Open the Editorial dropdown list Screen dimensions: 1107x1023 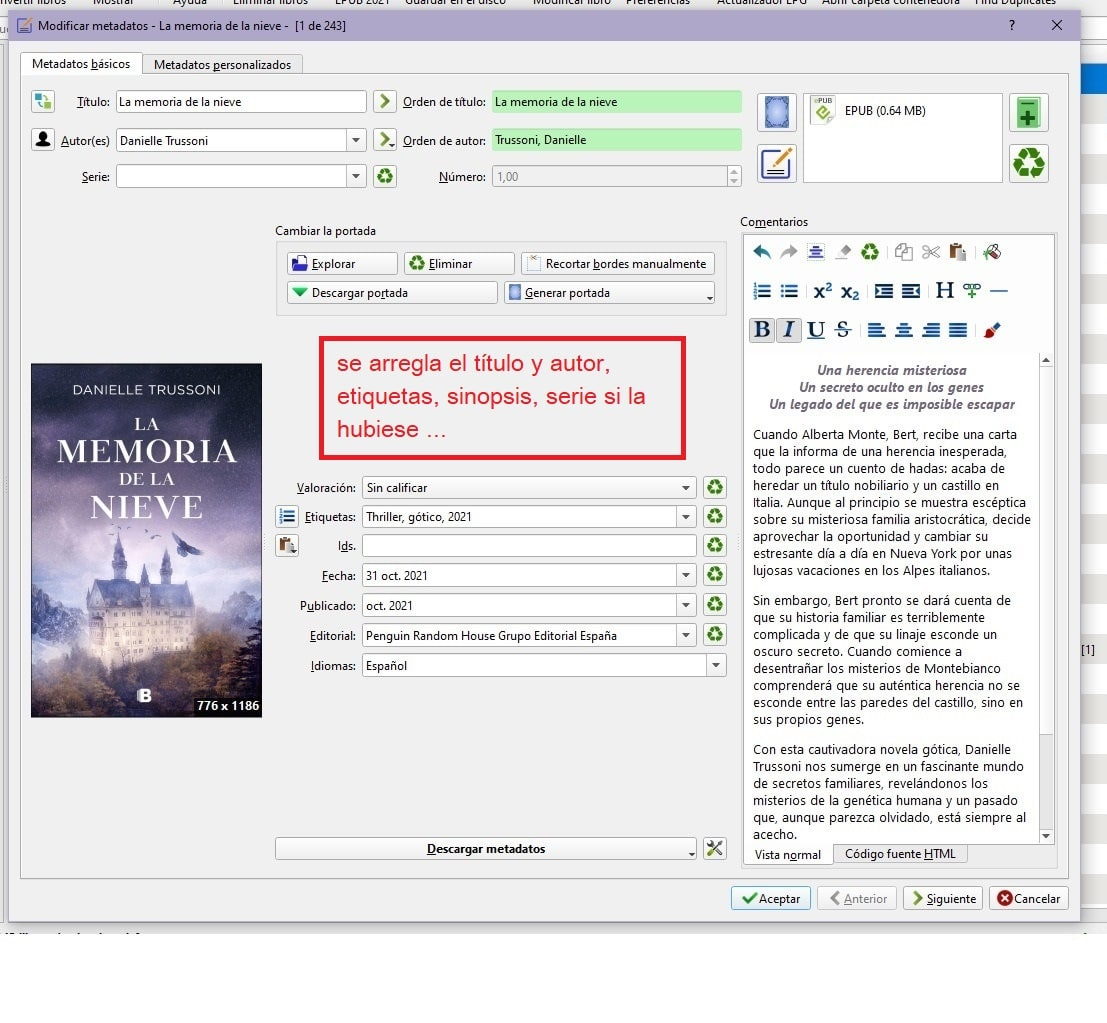point(686,635)
